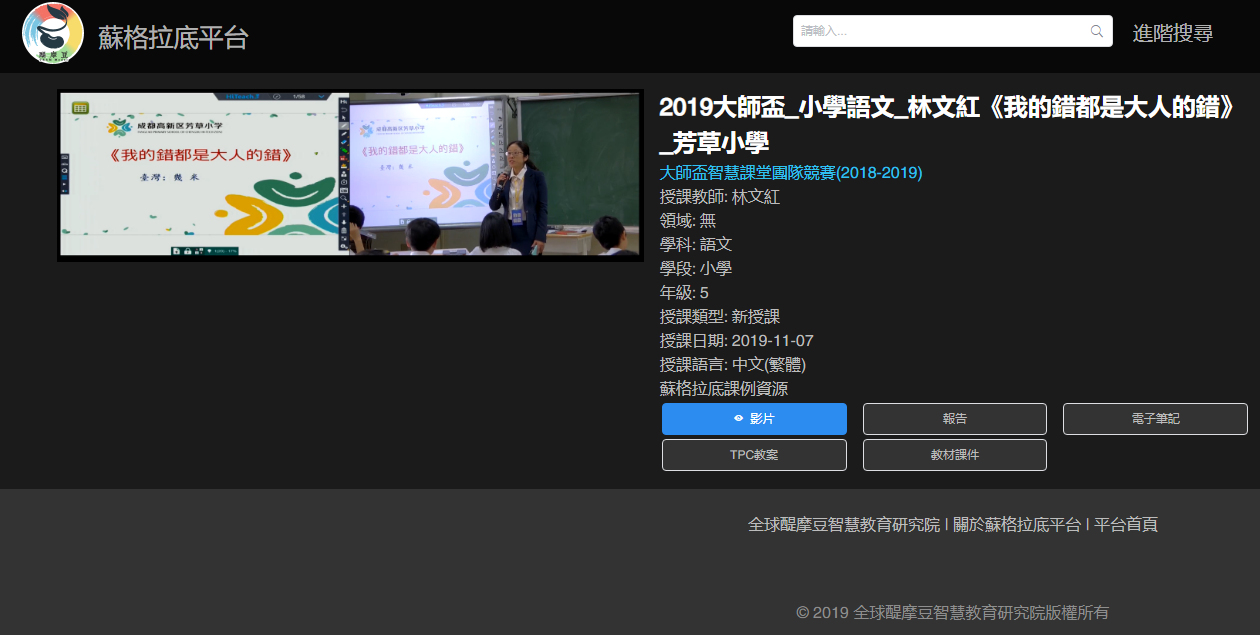Open the 蘇格拉底平台 site title

click(x=173, y=38)
